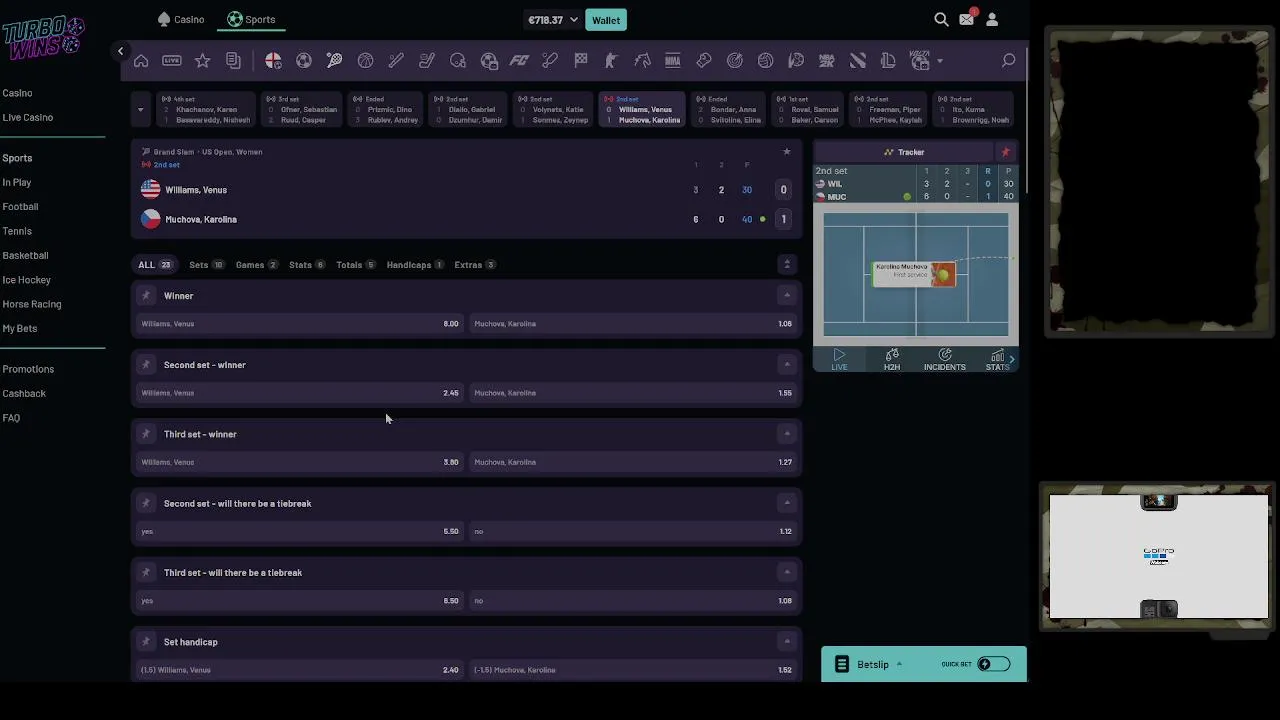The height and width of the screenshot is (720, 1280).
Task: Select the Khachanov vs Basavareddy match card
Action: 206,110
